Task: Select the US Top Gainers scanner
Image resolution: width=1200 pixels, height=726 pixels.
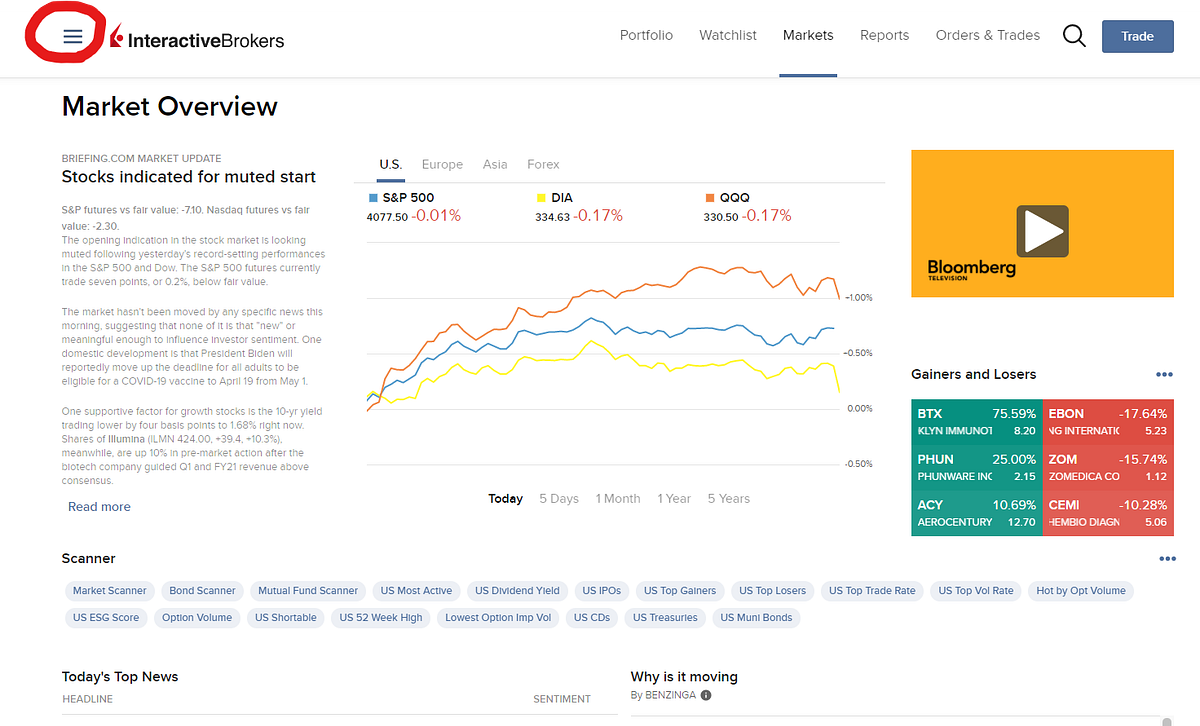Action: pos(680,591)
